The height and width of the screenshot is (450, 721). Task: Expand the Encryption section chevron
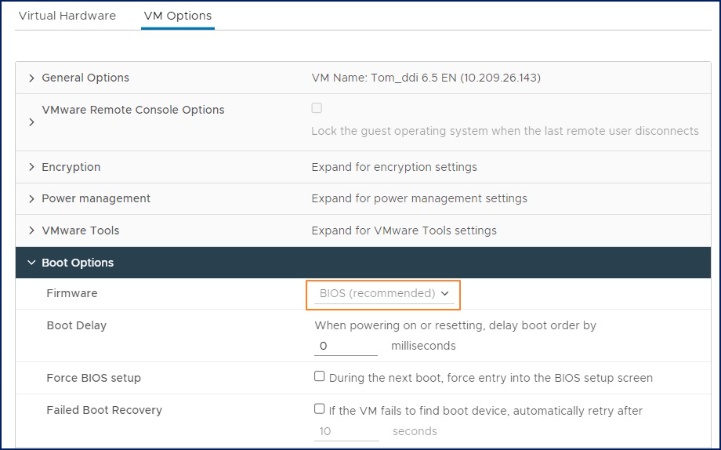(32, 167)
